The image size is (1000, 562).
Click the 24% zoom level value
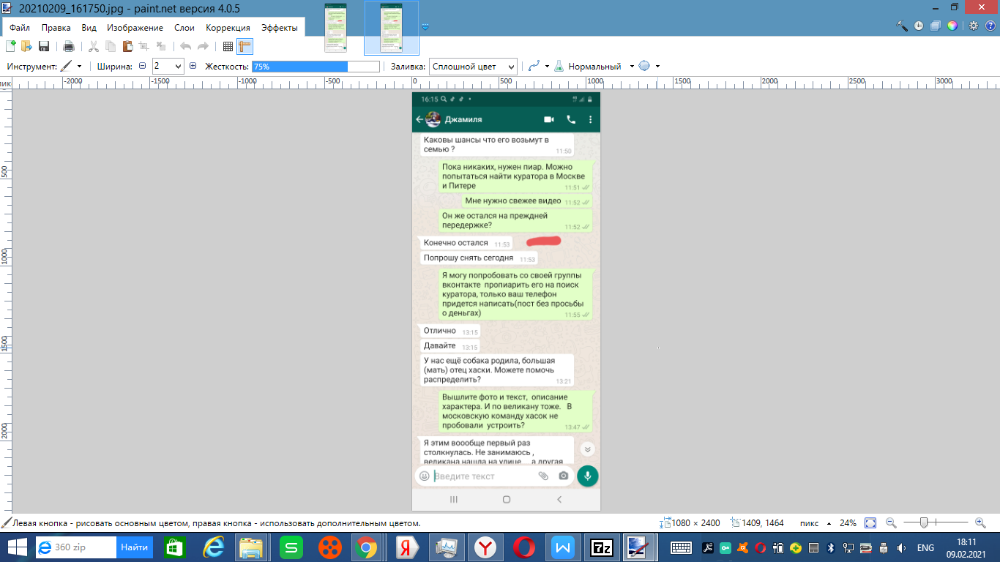coord(848,523)
